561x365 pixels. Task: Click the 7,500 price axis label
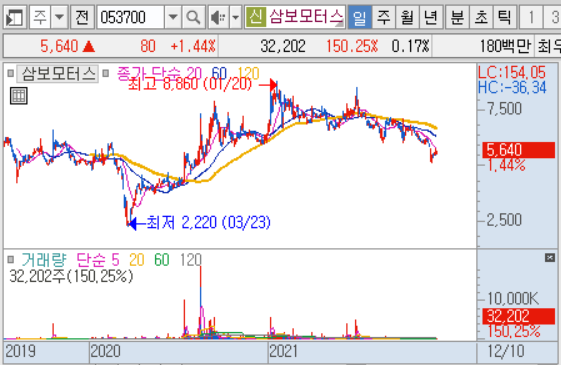504,109
